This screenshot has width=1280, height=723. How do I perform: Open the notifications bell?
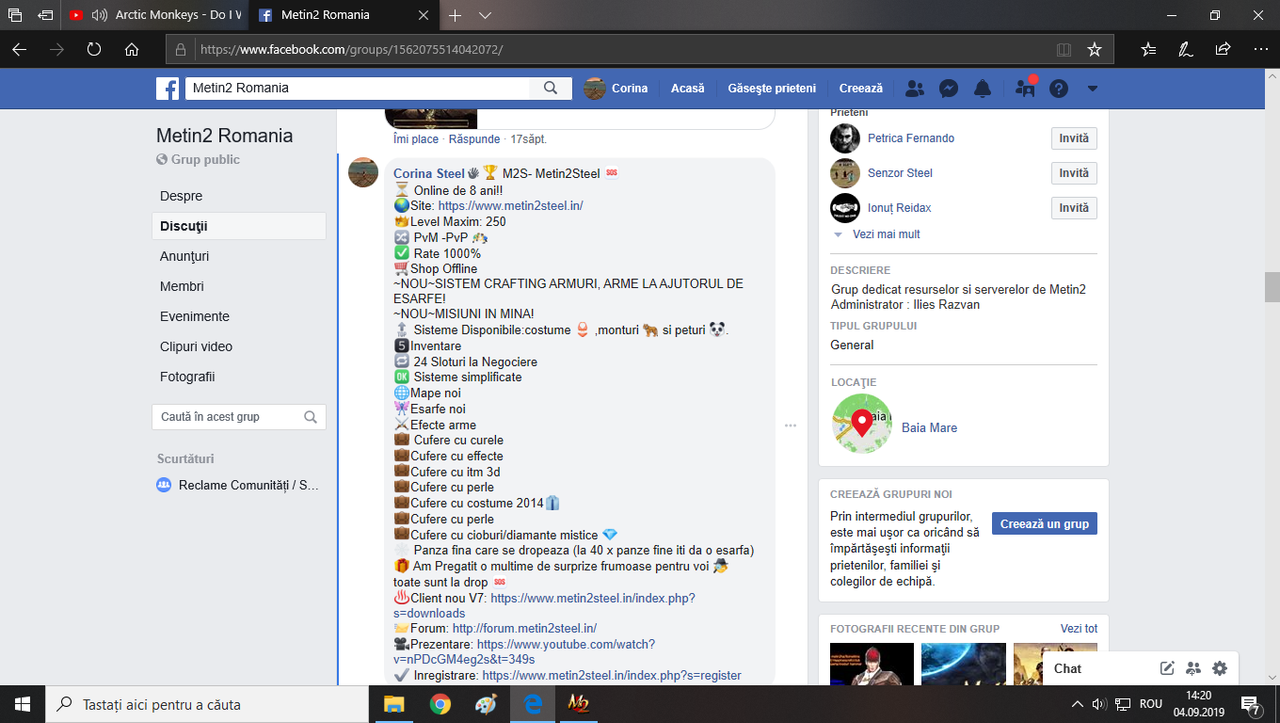[x=983, y=88]
